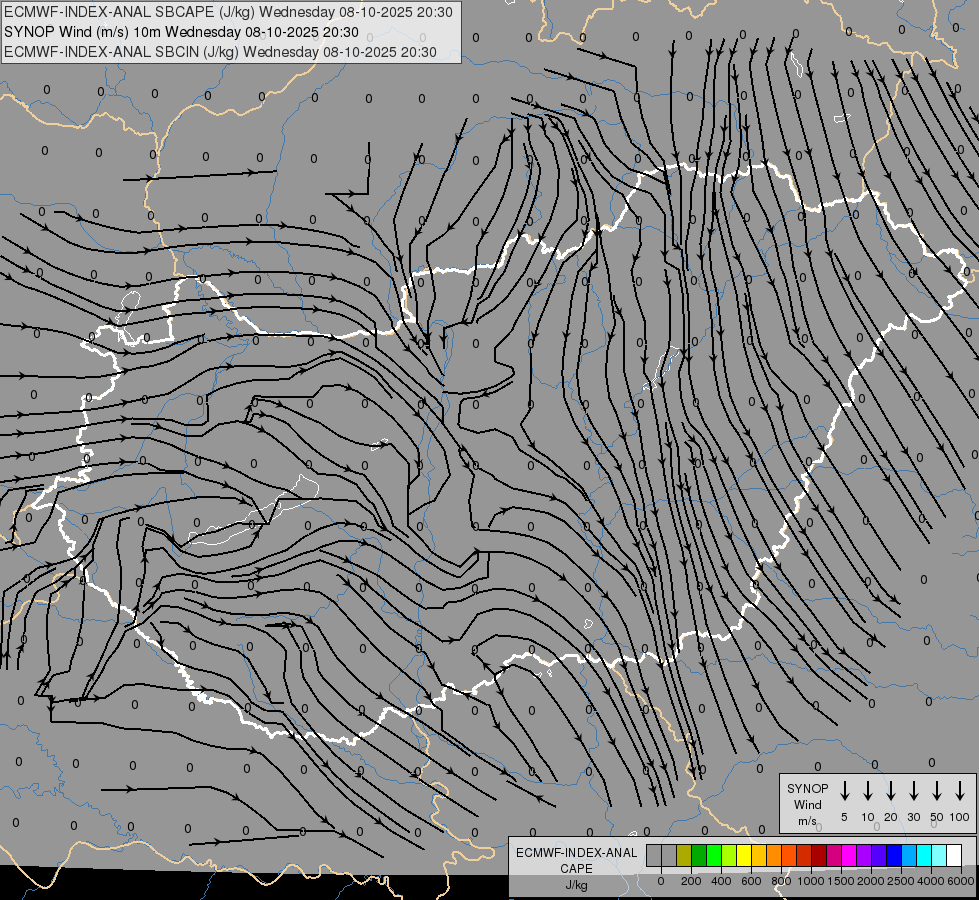Click the 50 m/s wind arrow in legend
Image resolution: width=979 pixels, height=900 pixels.
[937, 791]
